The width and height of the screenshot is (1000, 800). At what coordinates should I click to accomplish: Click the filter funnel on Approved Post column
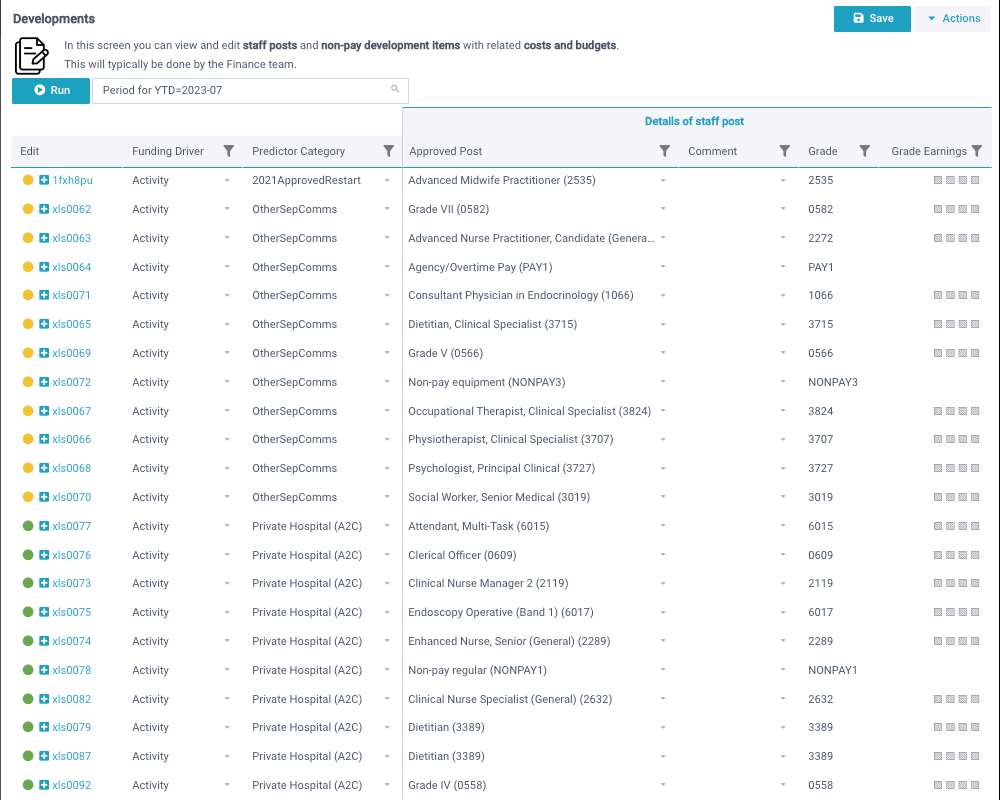(x=665, y=151)
